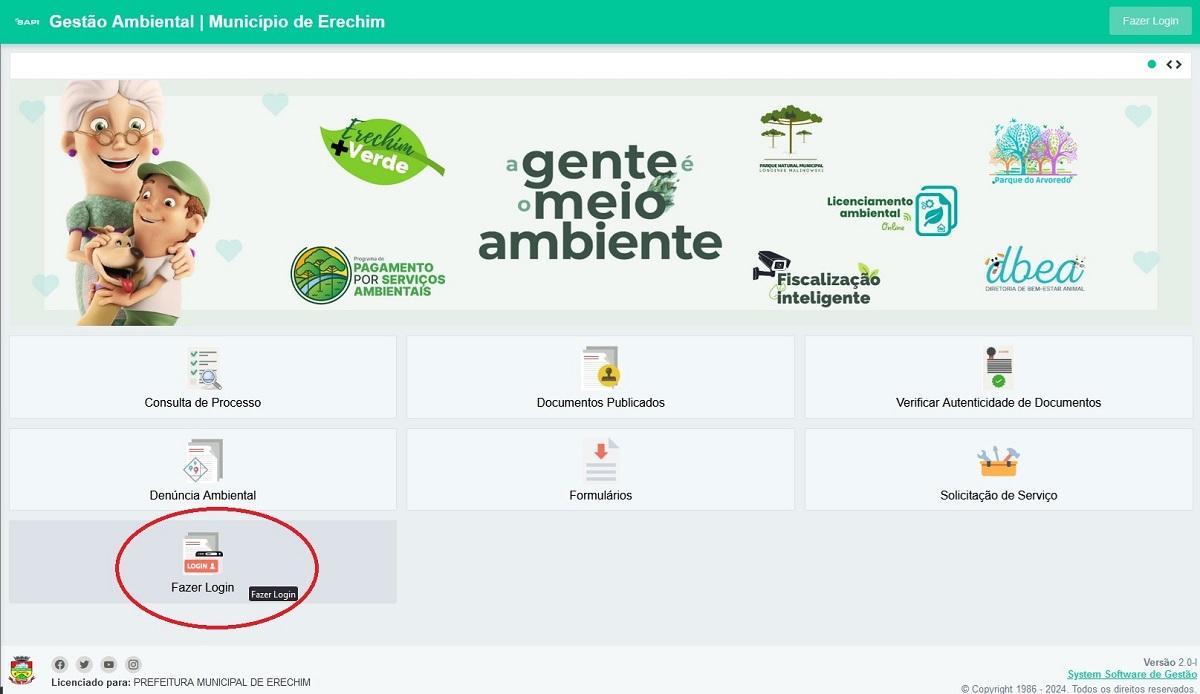1200x694 pixels.
Task: Advance to next banner slide arrow
Action: [1179, 65]
